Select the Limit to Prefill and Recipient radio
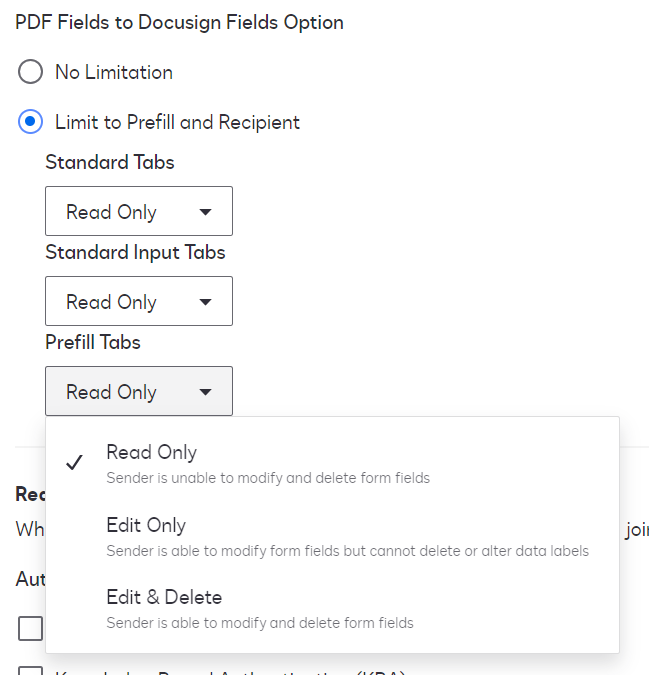Screen dimensions: 649x675 coord(31,122)
